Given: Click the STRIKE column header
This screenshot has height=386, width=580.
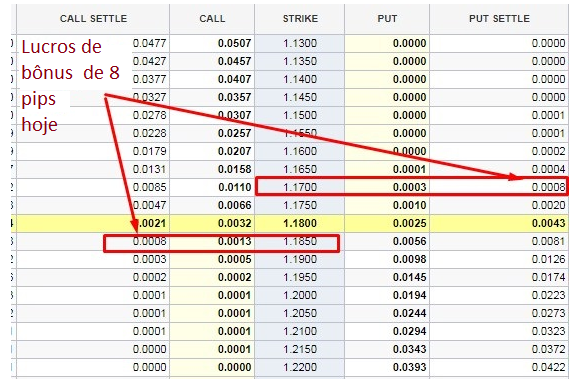Looking at the screenshot, I should pyautogui.click(x=300, y=18).
